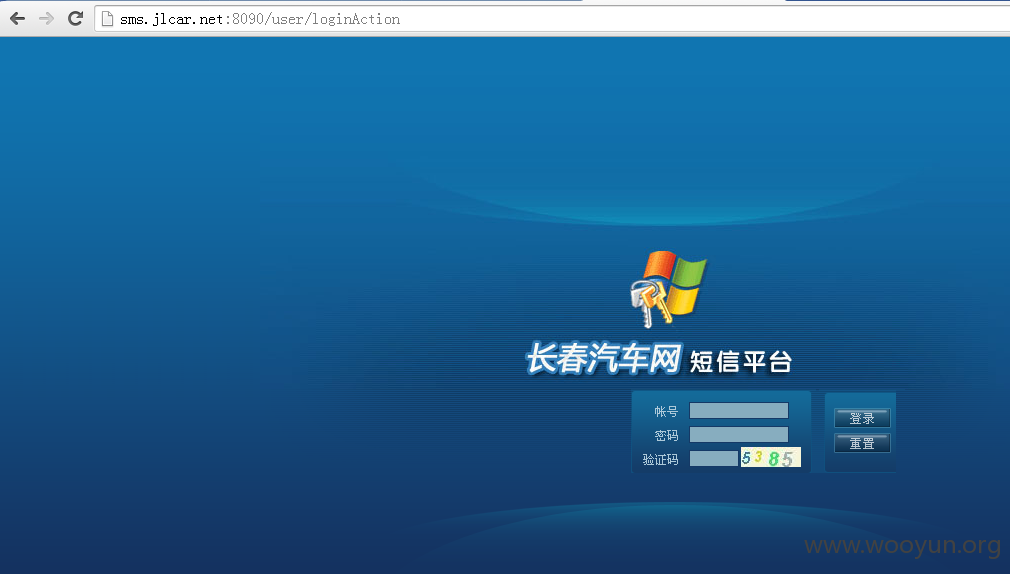Click the 验证码 captcha input field
1010x574 pixels.
pos(714,459)
